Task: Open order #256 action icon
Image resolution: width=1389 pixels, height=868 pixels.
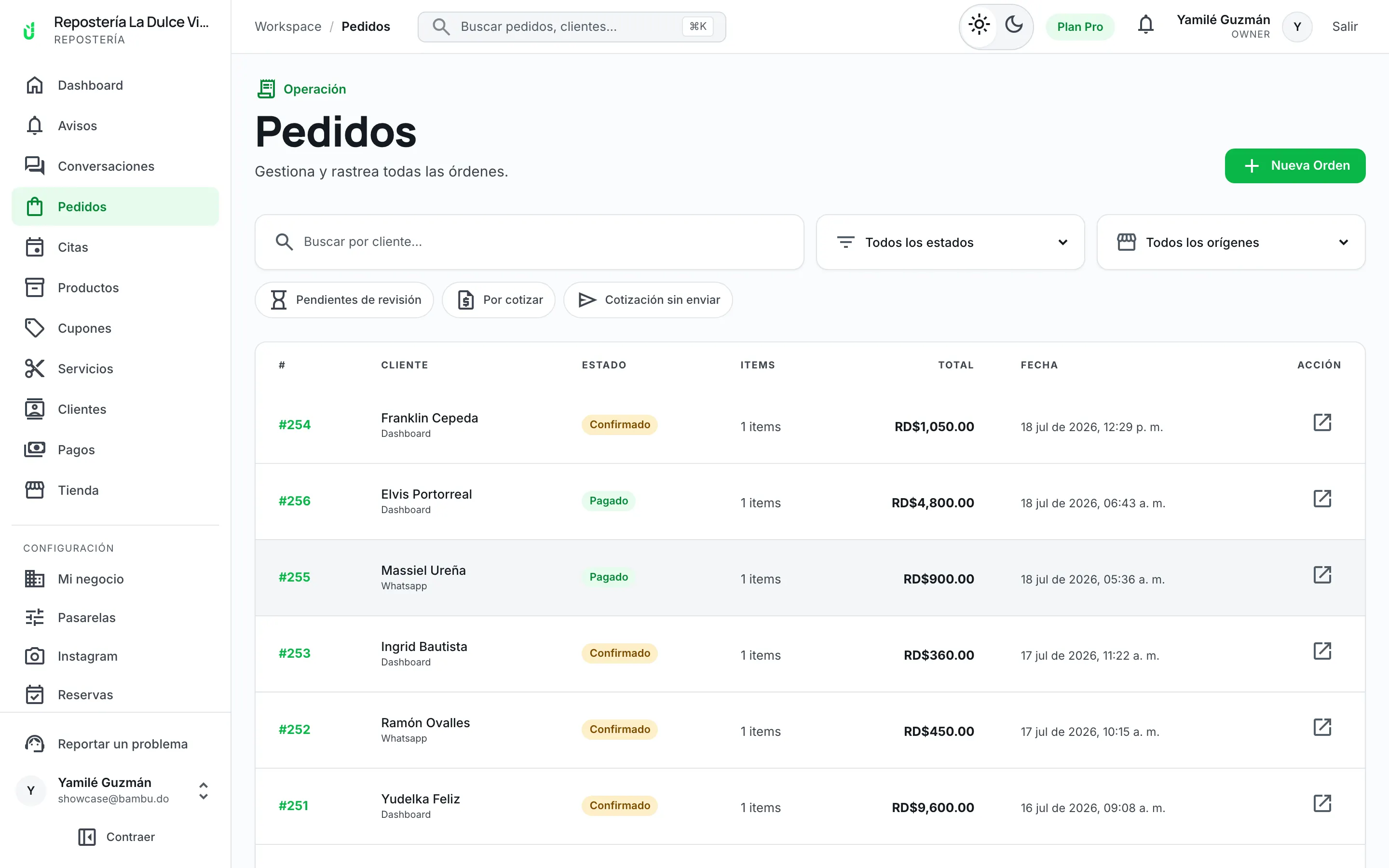Action: [1322, 499]
